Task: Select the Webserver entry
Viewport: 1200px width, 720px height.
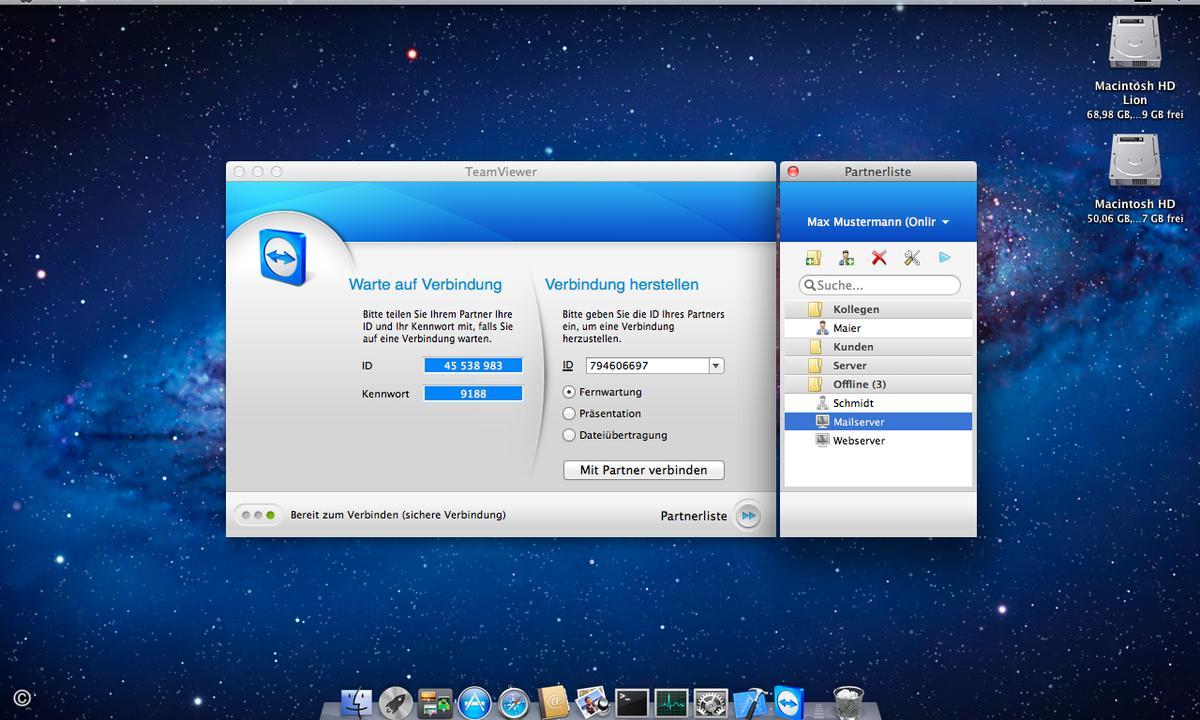Action: click(878, 440)
